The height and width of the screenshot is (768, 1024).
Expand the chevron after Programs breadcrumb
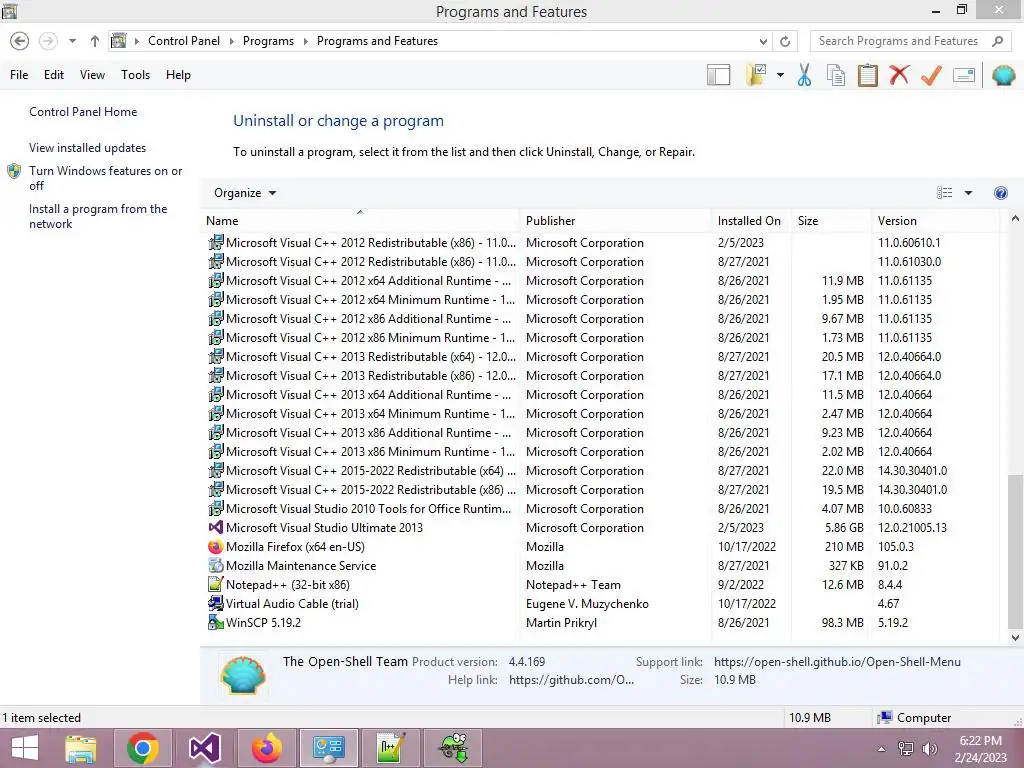[x=305, y=41]
